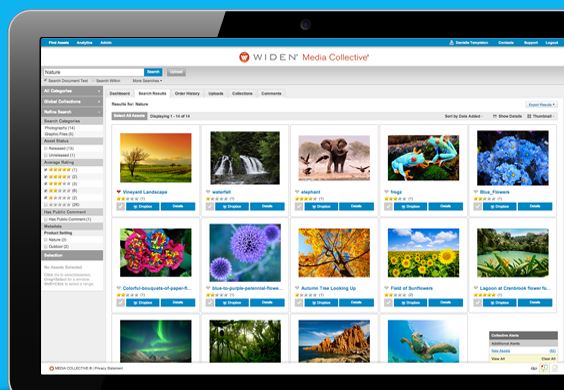
Task: Open the Export Results dropdown
Action: click(x=541, y=104)
